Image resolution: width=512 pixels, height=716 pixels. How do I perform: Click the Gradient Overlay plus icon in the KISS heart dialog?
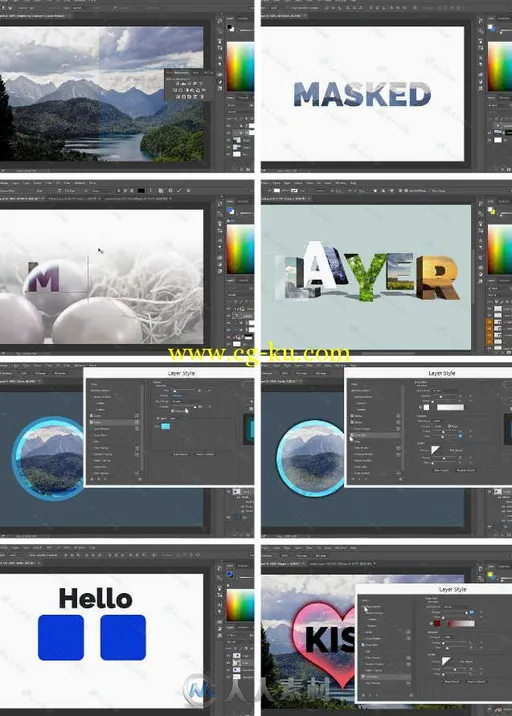(408, 664)
